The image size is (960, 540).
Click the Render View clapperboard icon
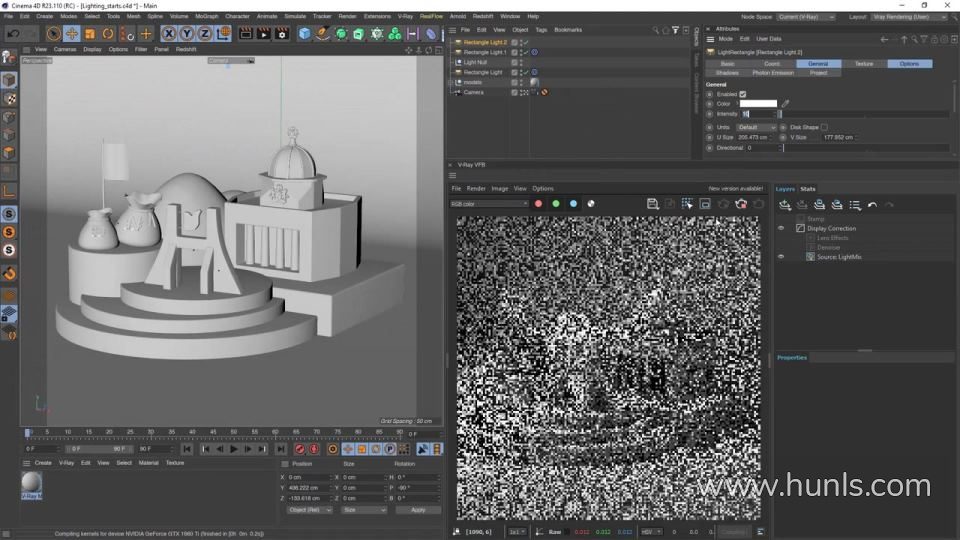tap(246, 34)
